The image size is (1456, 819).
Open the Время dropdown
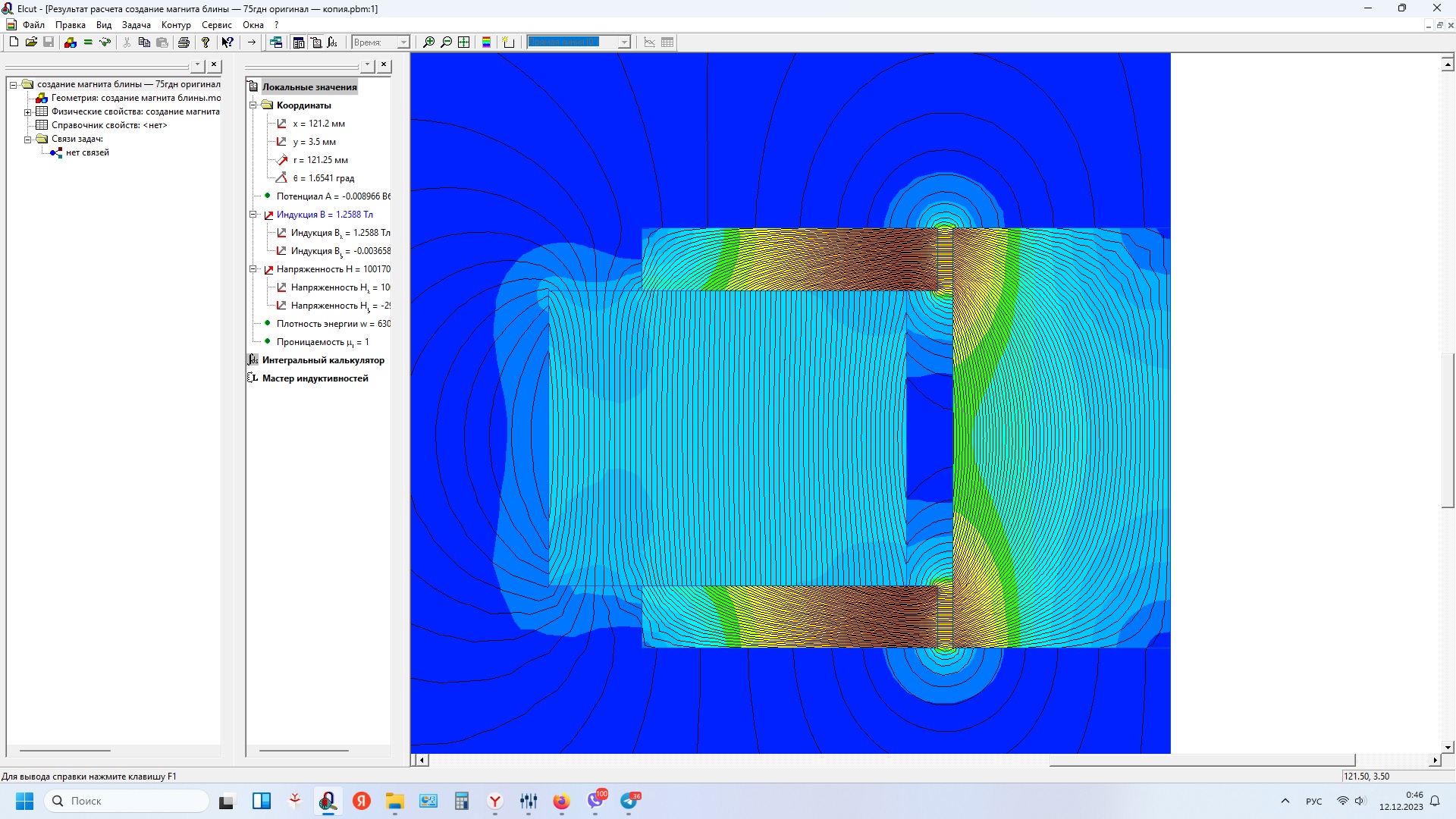tap(403, 42)
